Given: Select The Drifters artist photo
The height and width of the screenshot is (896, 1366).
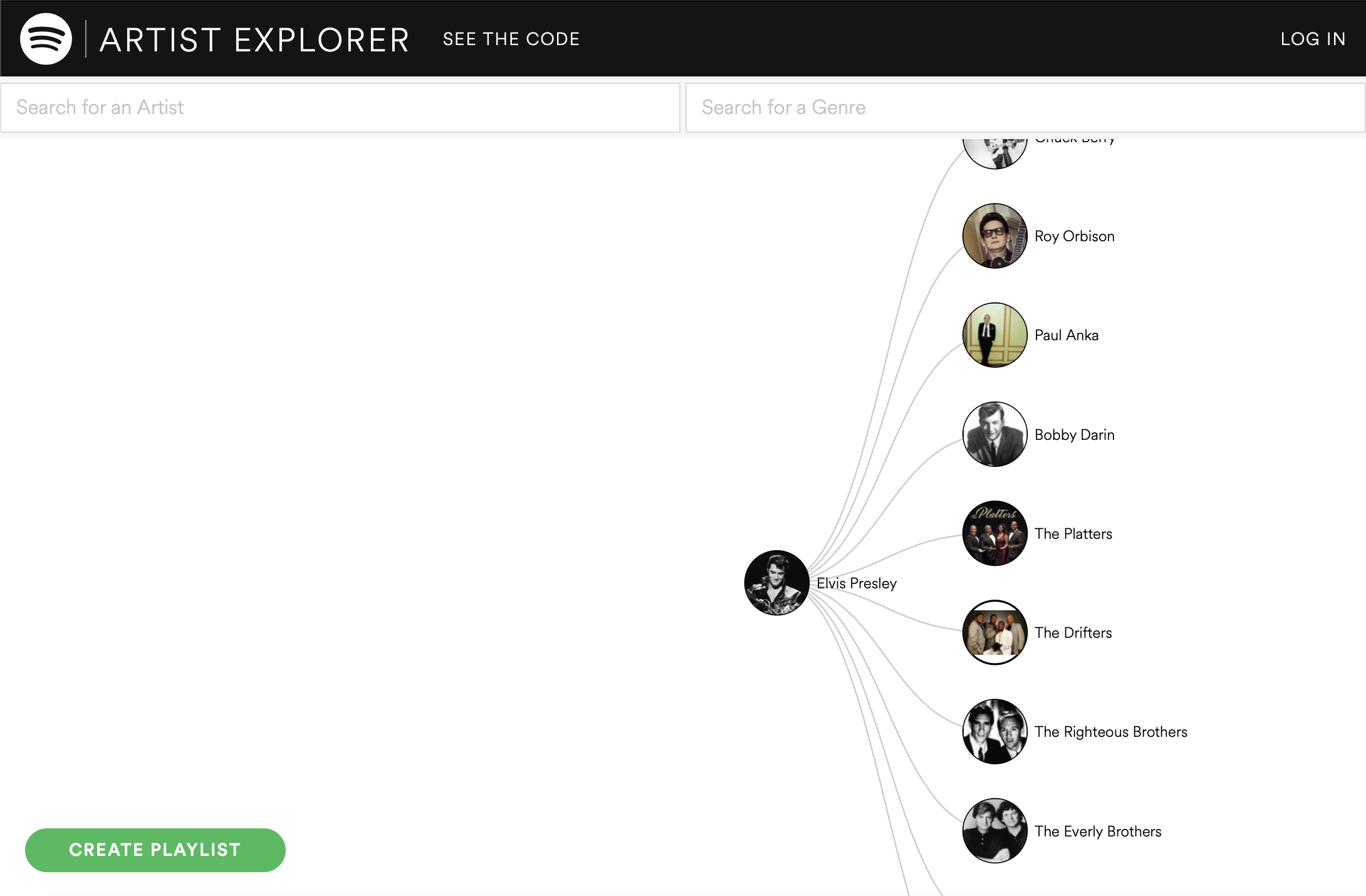Looking at the screenshot, I should pos(994,632).
